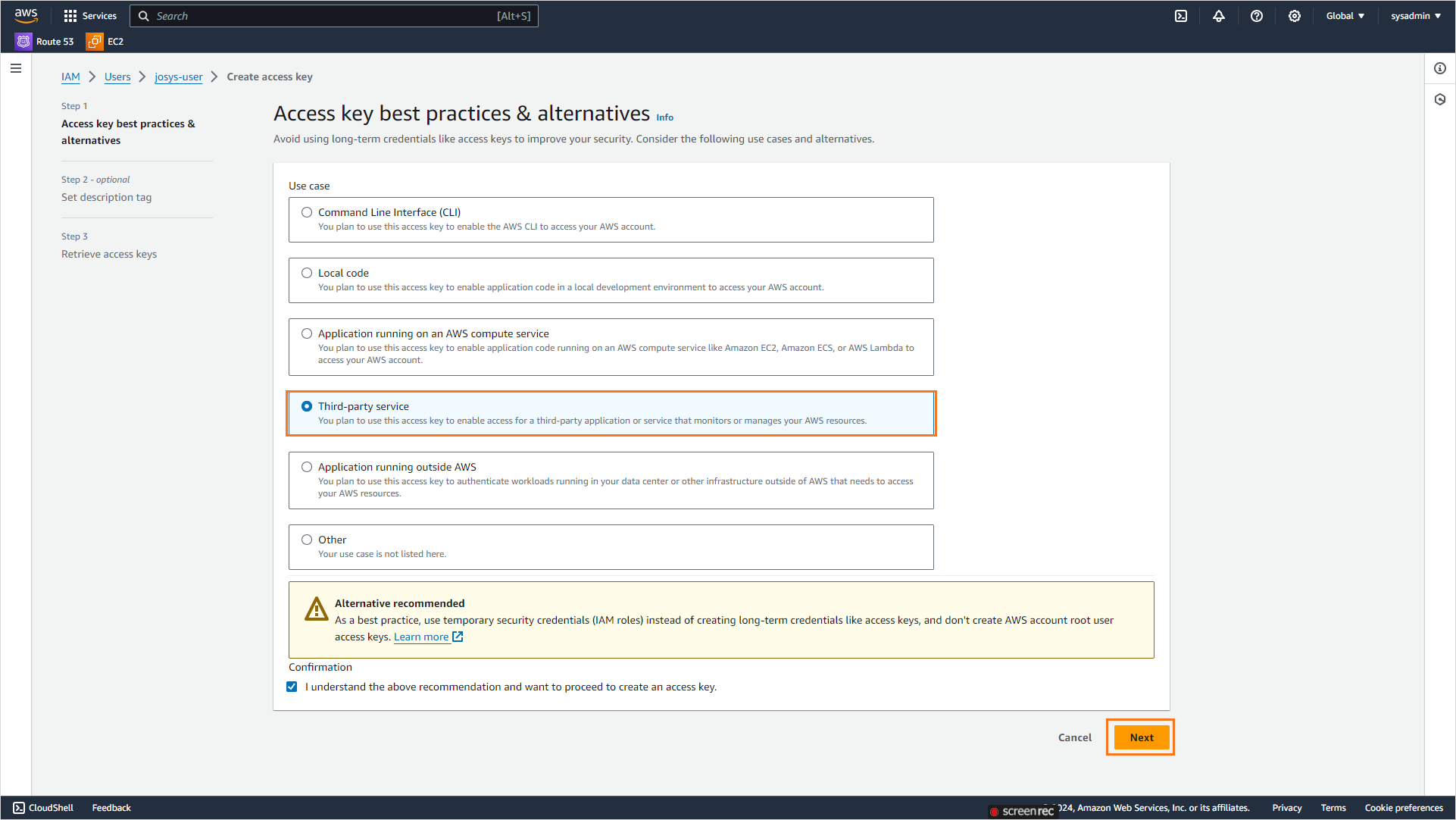Expand the Global region dropdown

click(x=1345, y=16)
